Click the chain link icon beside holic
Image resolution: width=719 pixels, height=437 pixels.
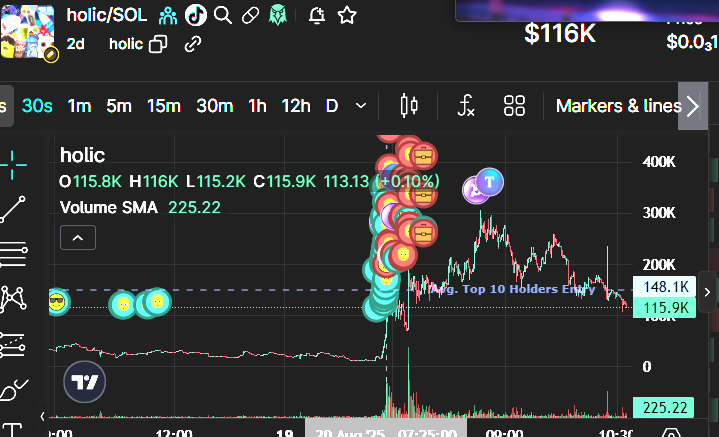193,44
